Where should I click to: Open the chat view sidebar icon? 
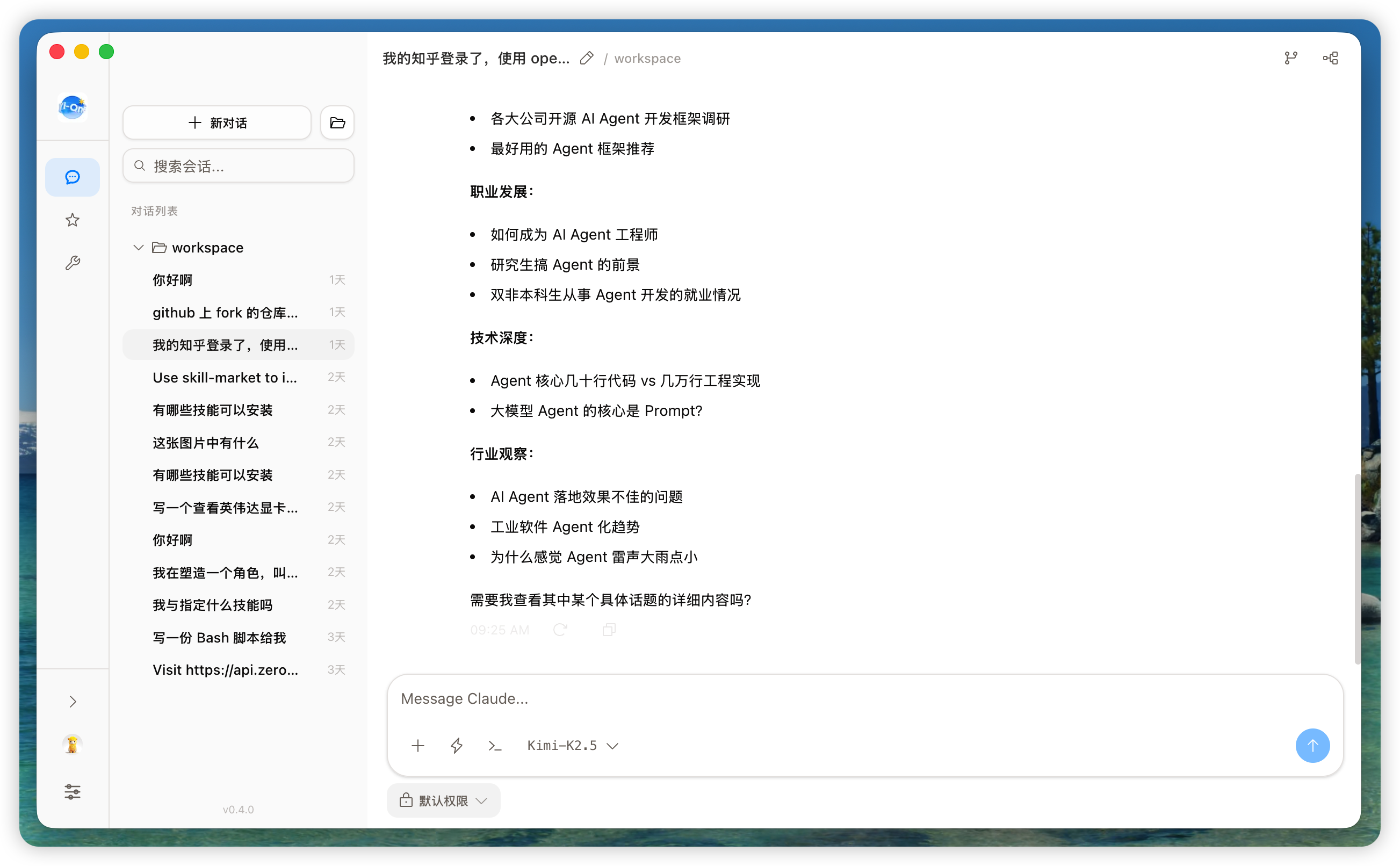click(72, 177)
